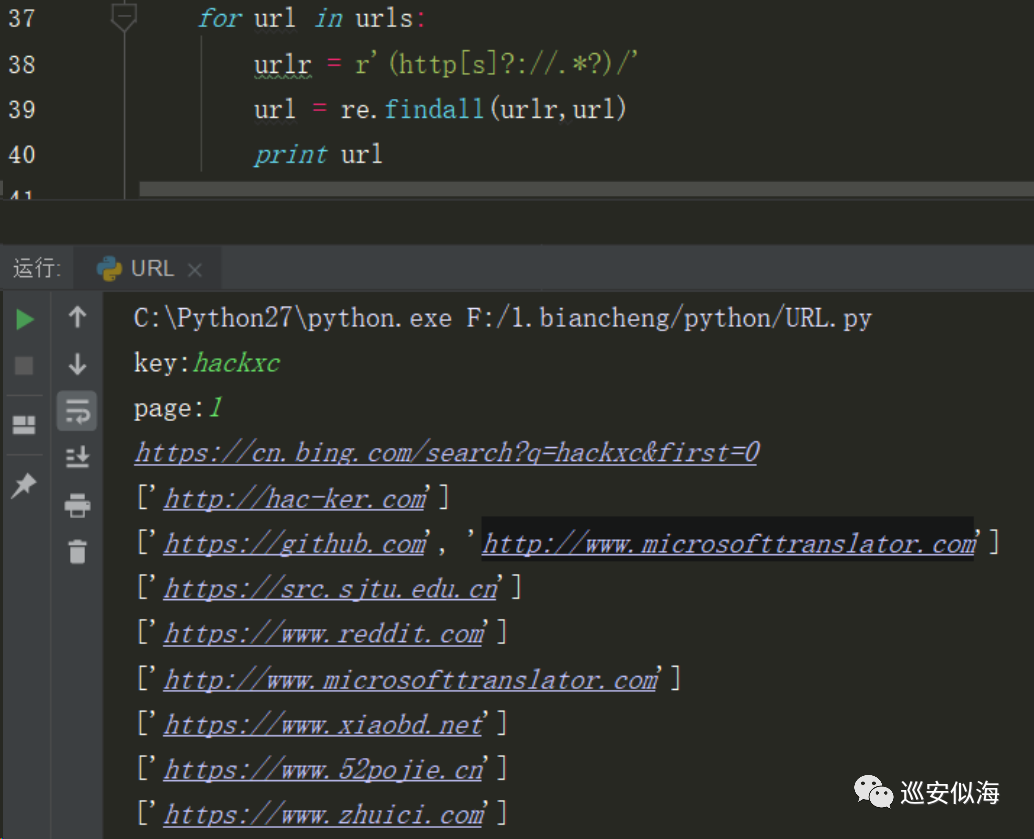The image size is (1034, 839).
Task: Close the URL run tab
Action: (195, 270)
